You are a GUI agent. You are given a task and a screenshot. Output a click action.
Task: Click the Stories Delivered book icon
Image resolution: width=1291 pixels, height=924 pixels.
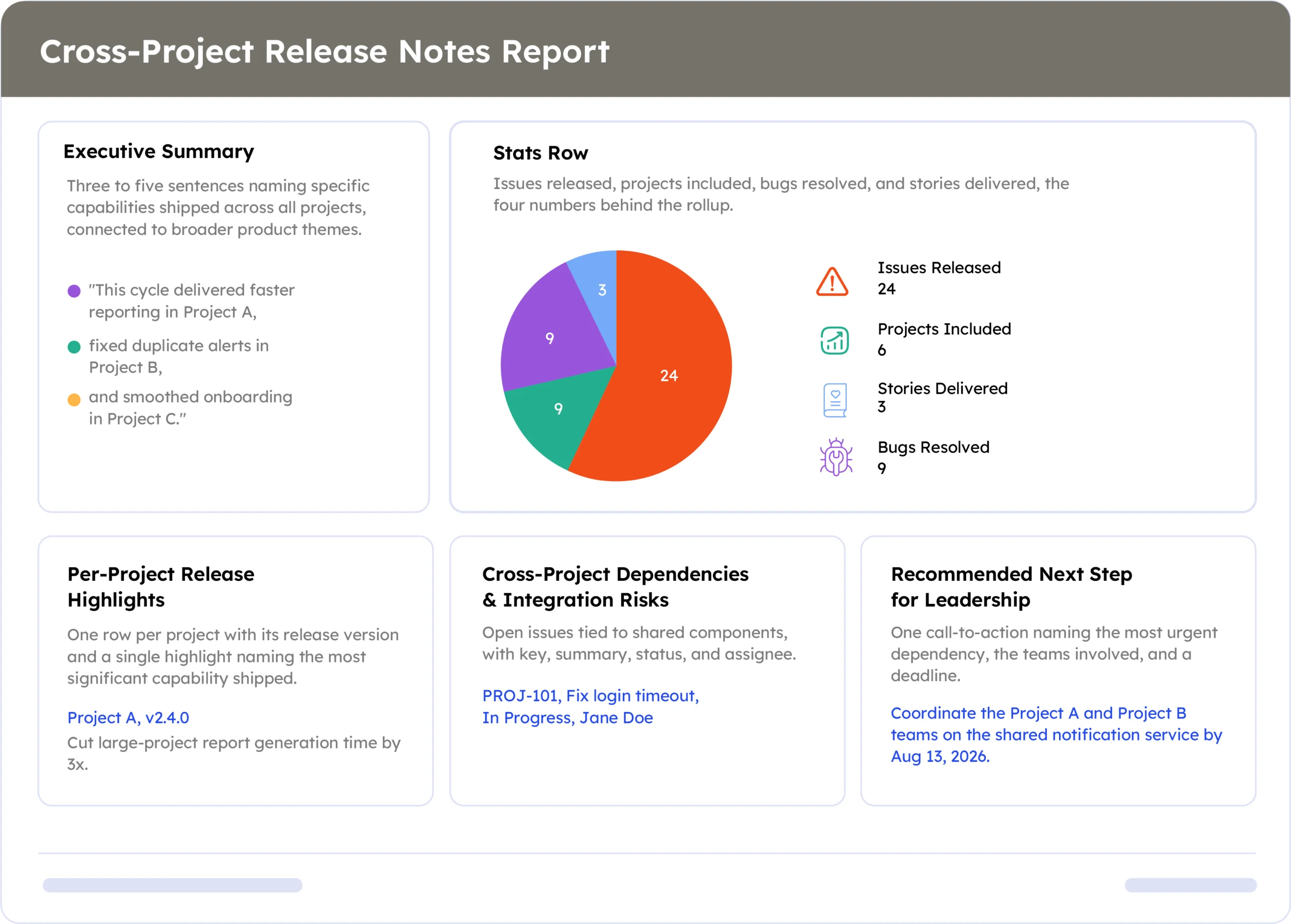pyautogui.click(x=835, y=400)
